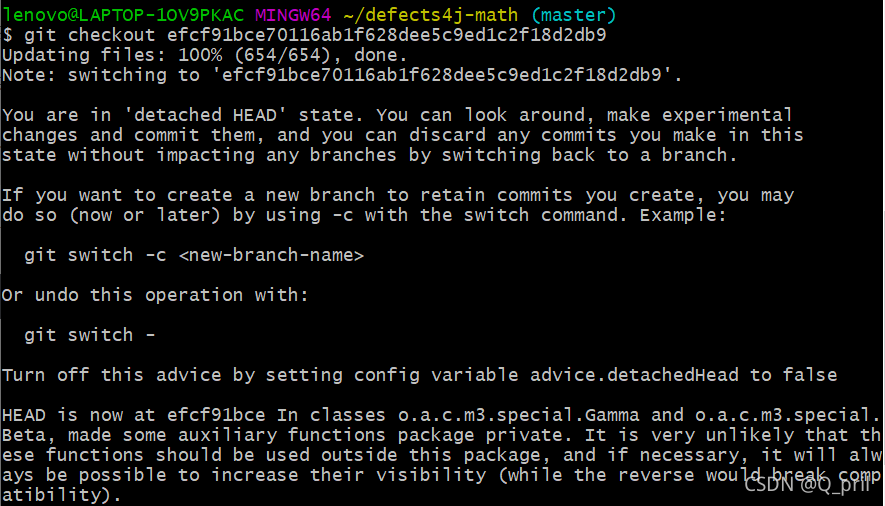
Task: Click the o.a.c.m3.special.Gamma class name
Action: coord(519,415)
